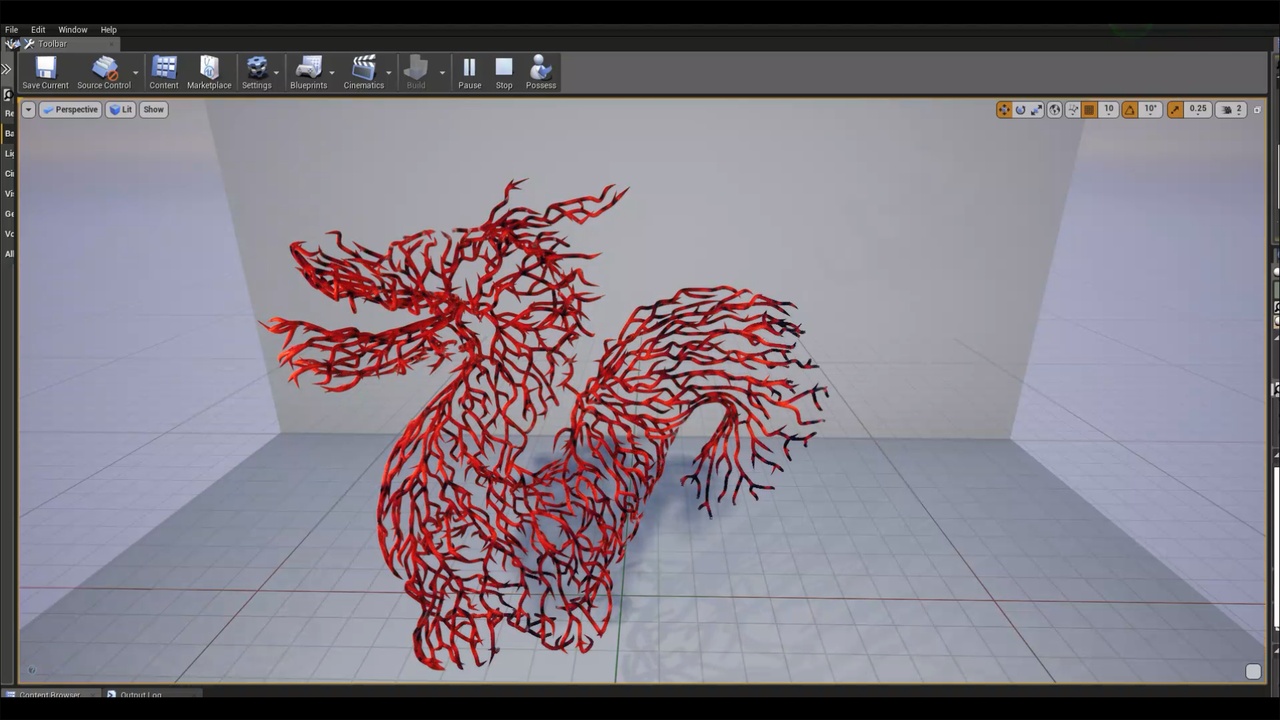Toggle grid snapping in viewport
The image size is (1280, 720).
pyautogui.click(x=1089, y=110)
